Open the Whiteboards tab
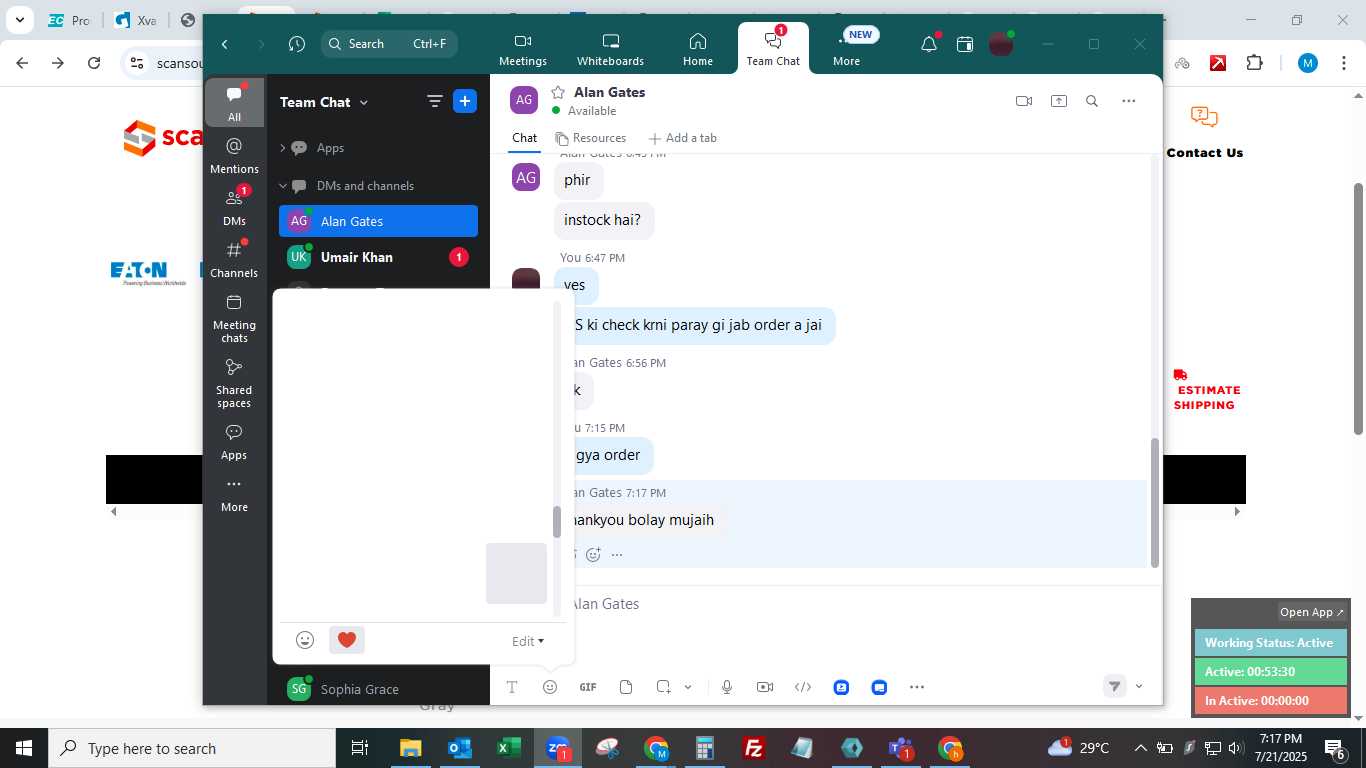Screen dimensions: 1366x768 [x=610, y=49]
